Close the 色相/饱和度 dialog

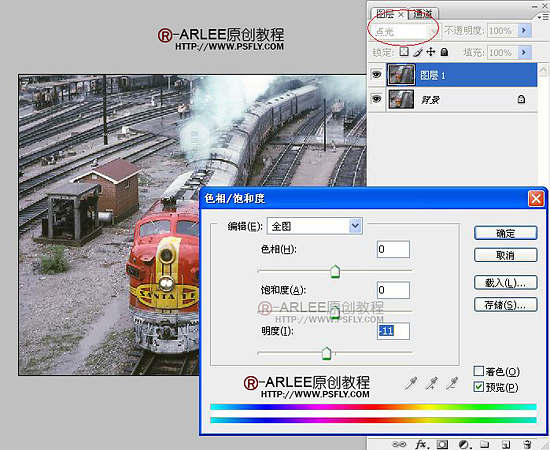pyautogui.click(x=536, y=199)
